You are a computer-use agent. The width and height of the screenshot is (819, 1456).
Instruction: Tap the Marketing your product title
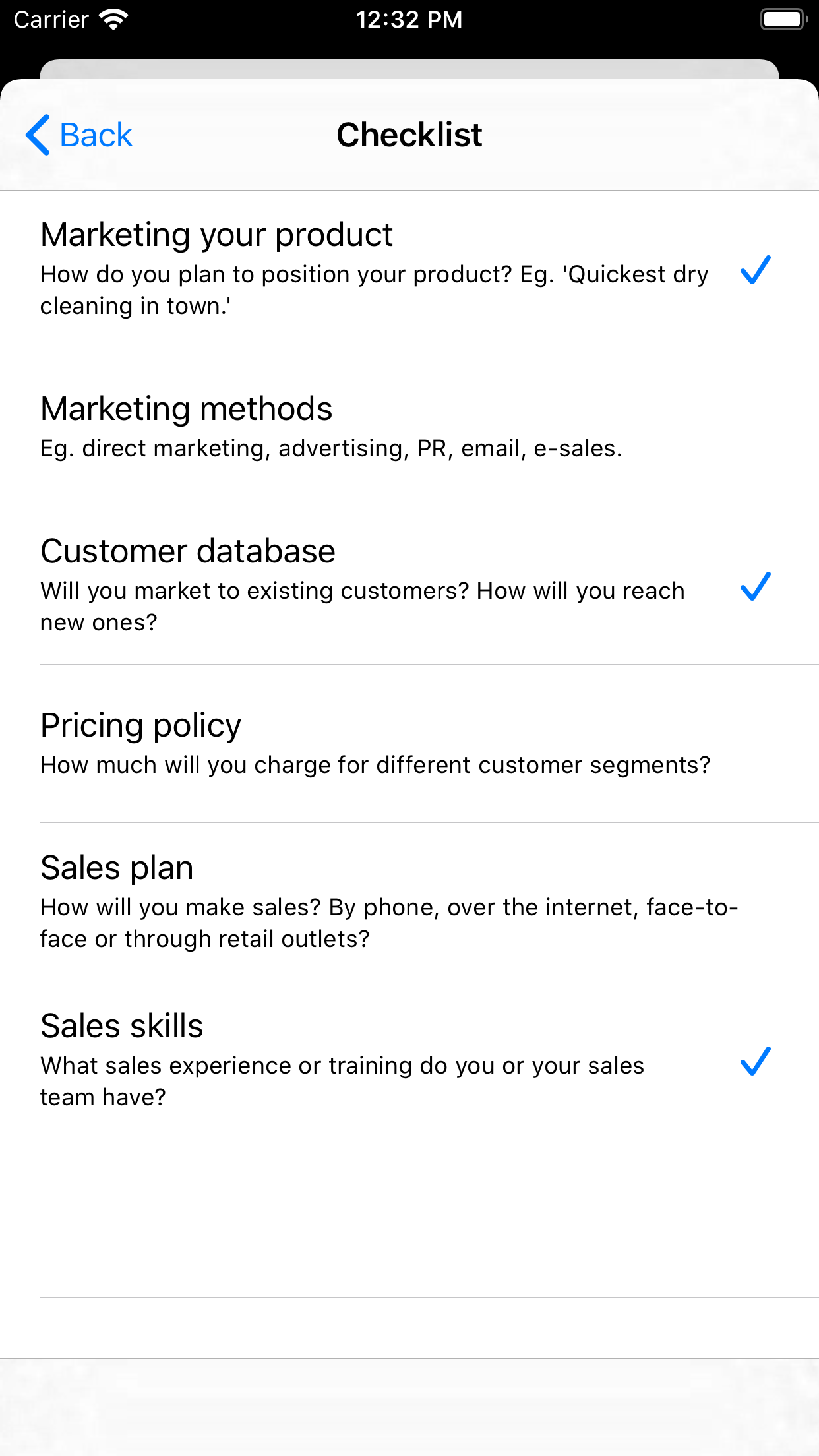[x=216, y=235]
